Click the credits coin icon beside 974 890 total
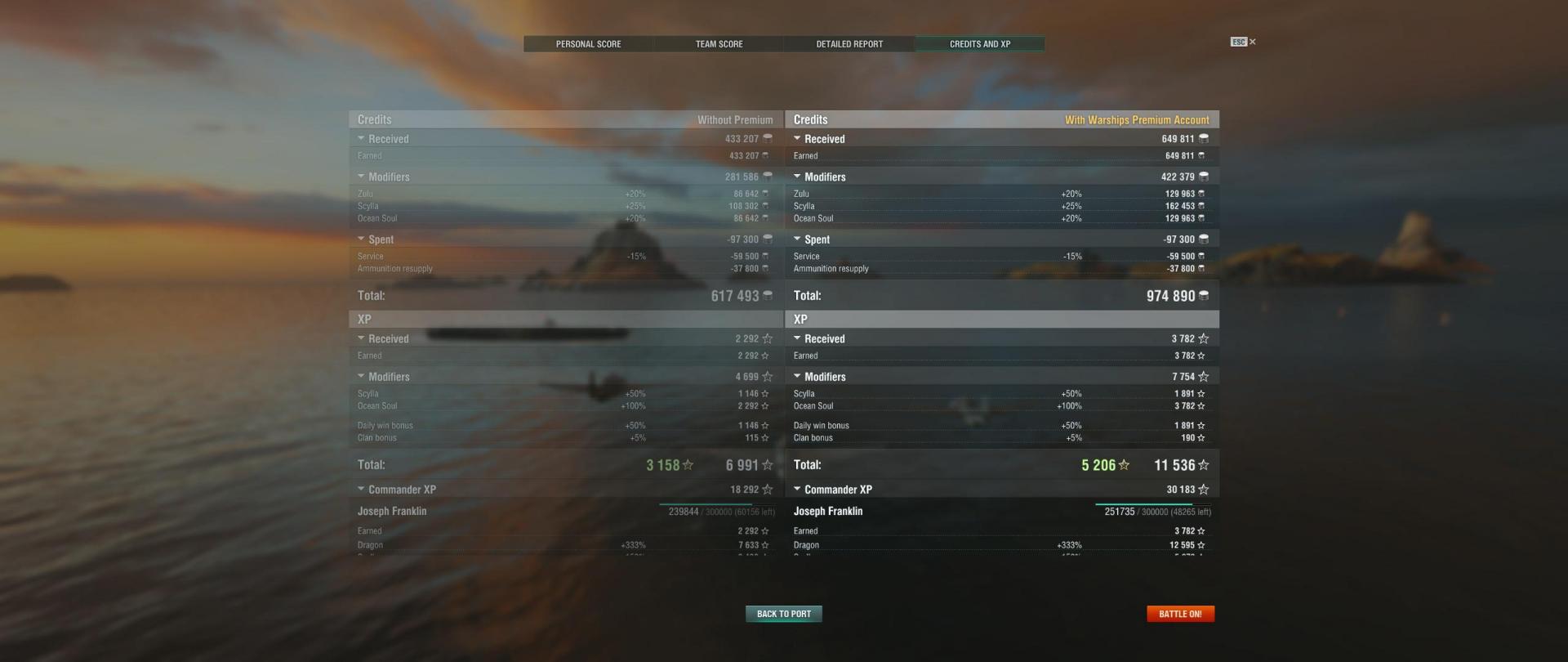This screenshot has height=662, width=1568. pos(1204,296)
